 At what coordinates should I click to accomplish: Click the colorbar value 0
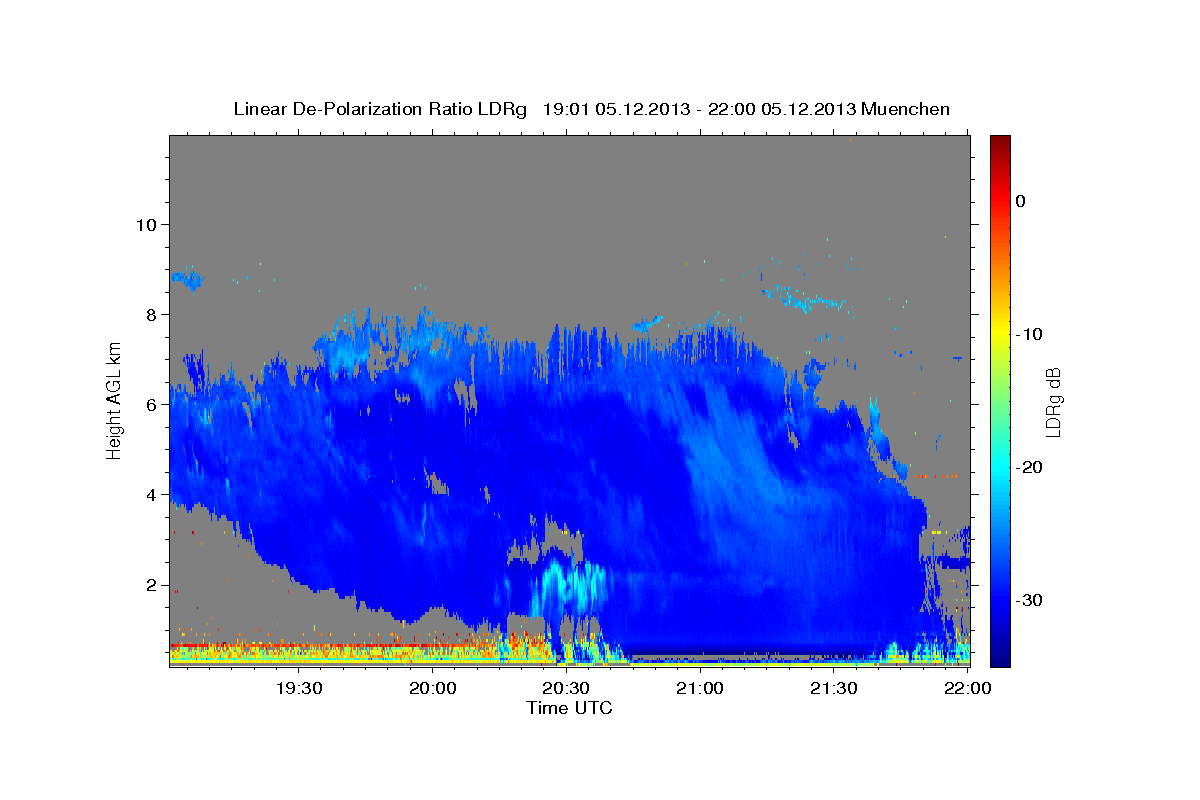1020,201
